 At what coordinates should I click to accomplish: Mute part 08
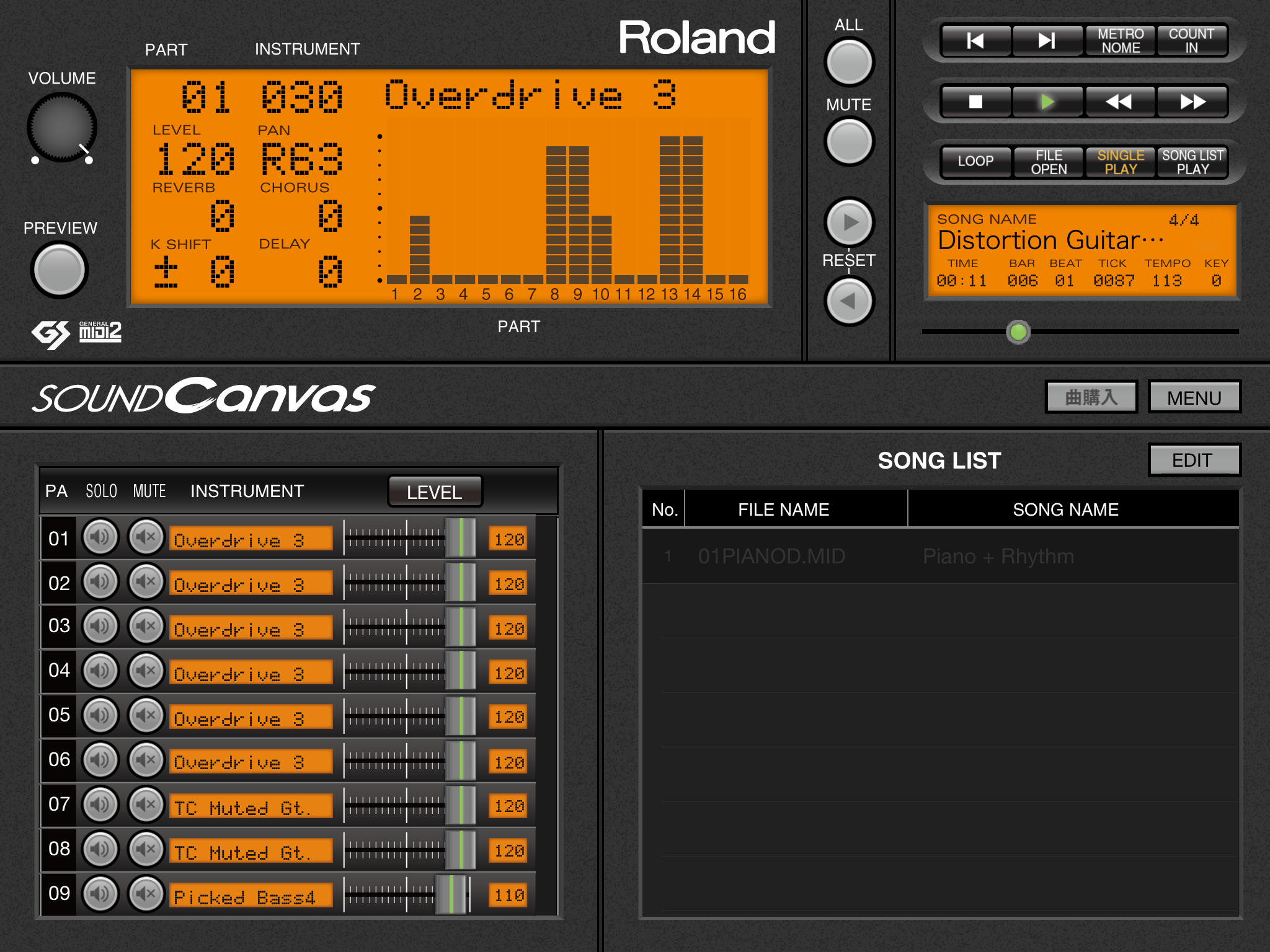[146, 850]
